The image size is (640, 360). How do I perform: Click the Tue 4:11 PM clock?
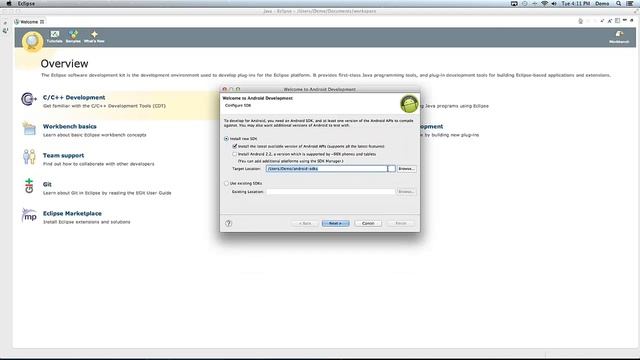coord(576,3)
